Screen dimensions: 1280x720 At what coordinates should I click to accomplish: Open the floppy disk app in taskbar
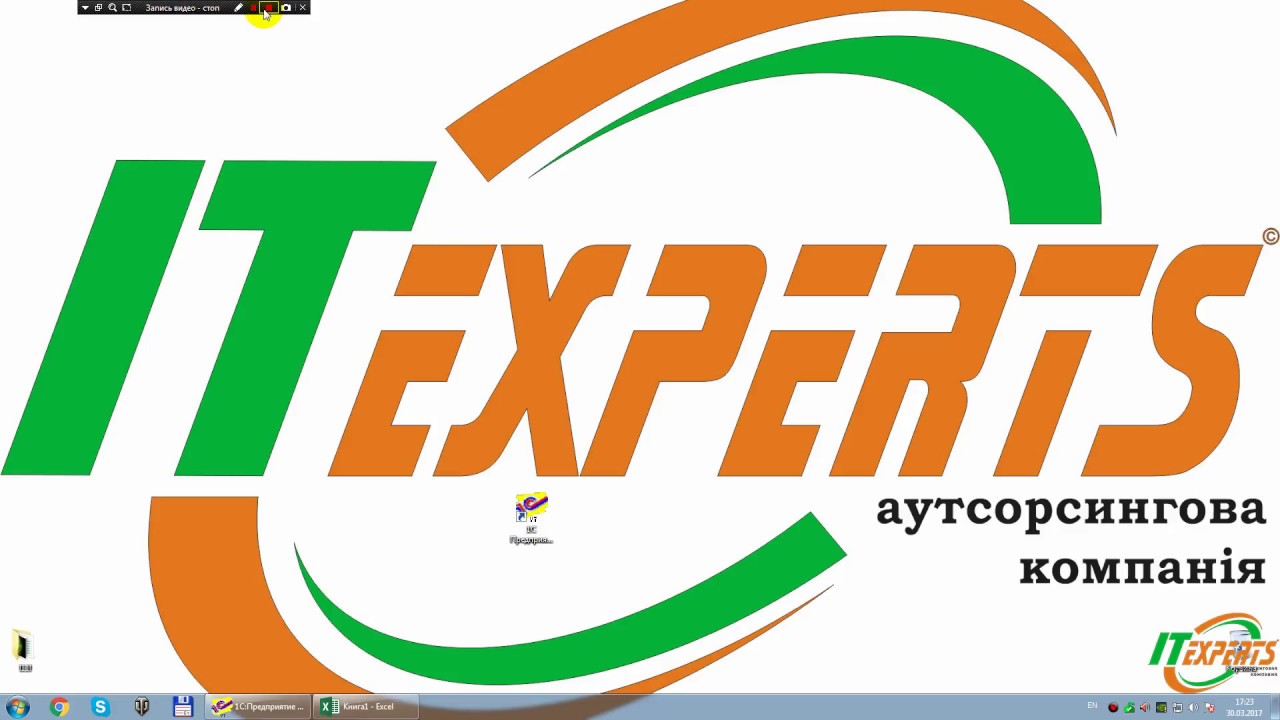click(183, 707)
